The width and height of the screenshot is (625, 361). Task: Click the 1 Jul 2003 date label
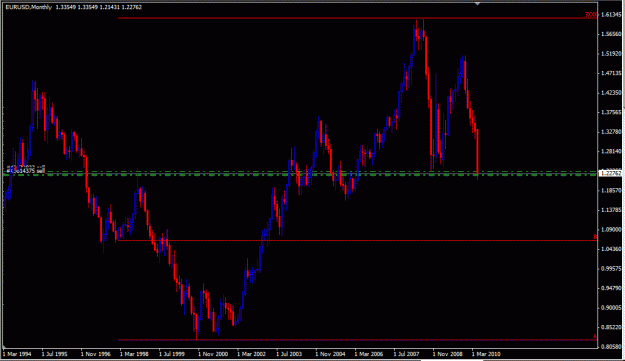point(289,354)
